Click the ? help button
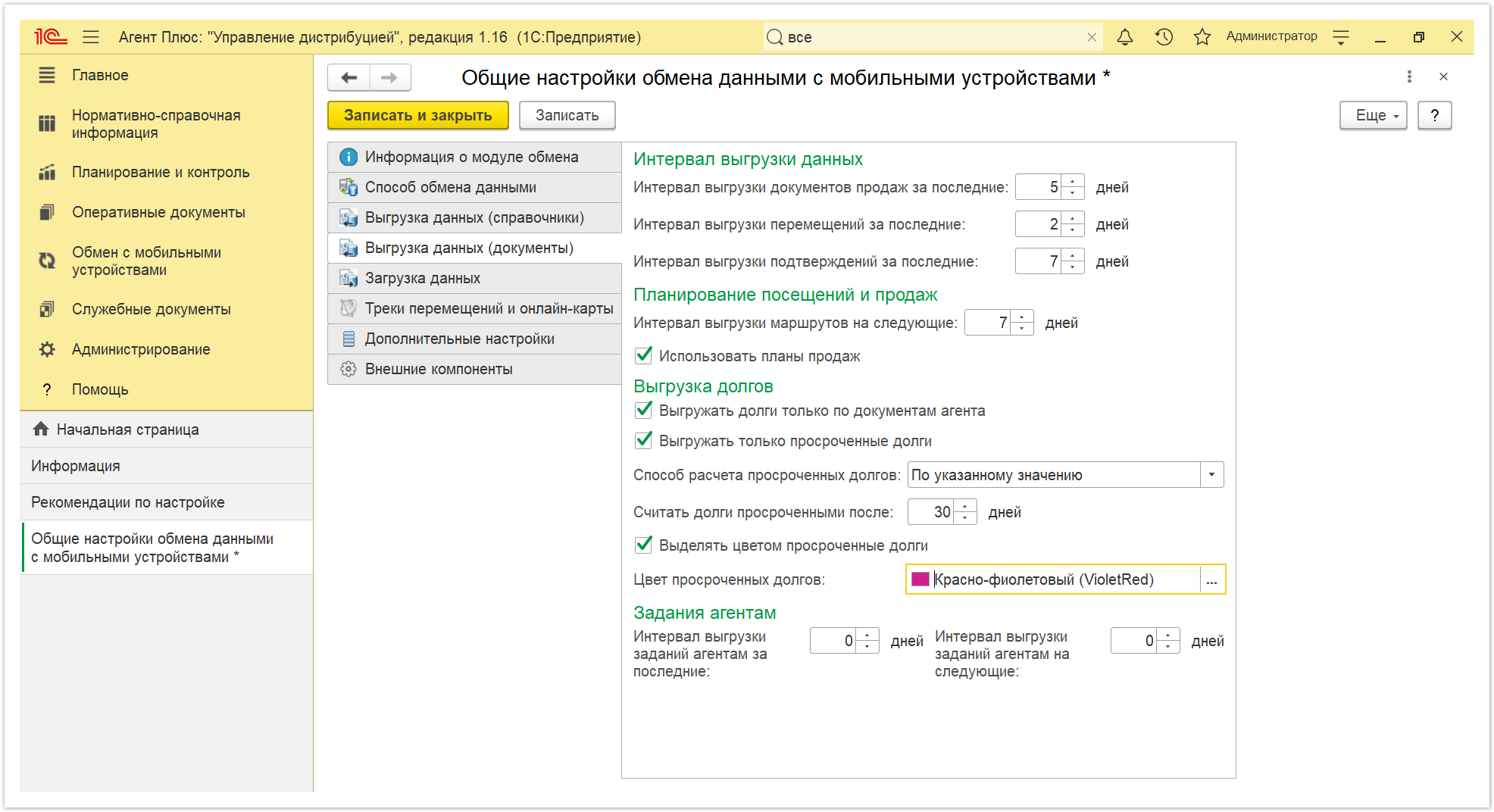Screen dimensions: 1494x812 coord(1434,115)
